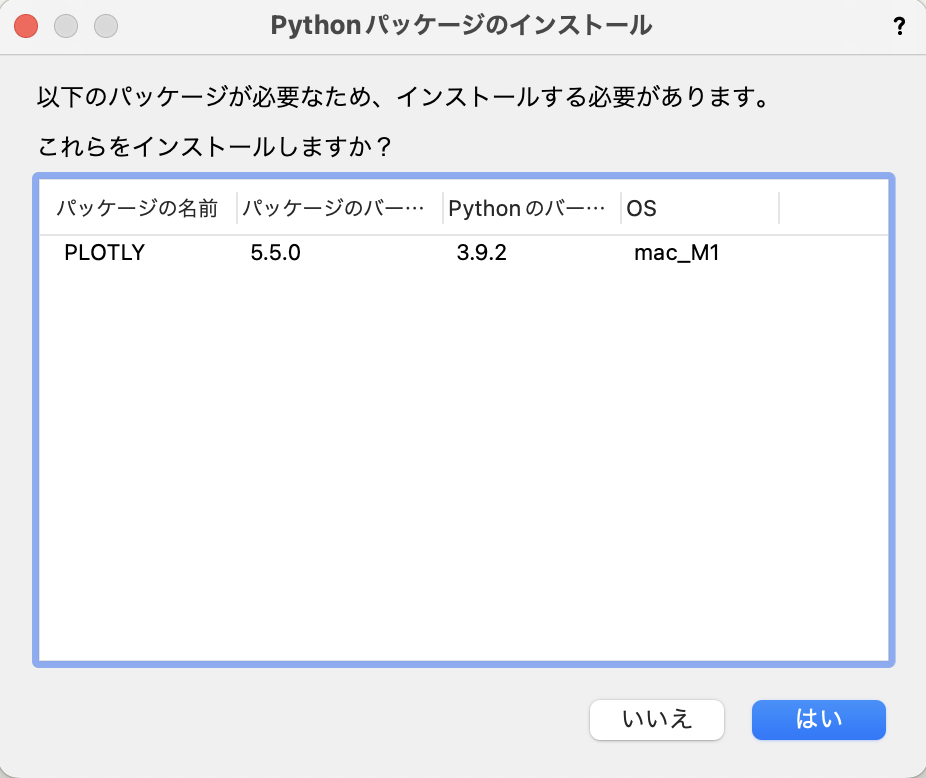Click the gray zoom window button
926x778 pixels.
105,26
